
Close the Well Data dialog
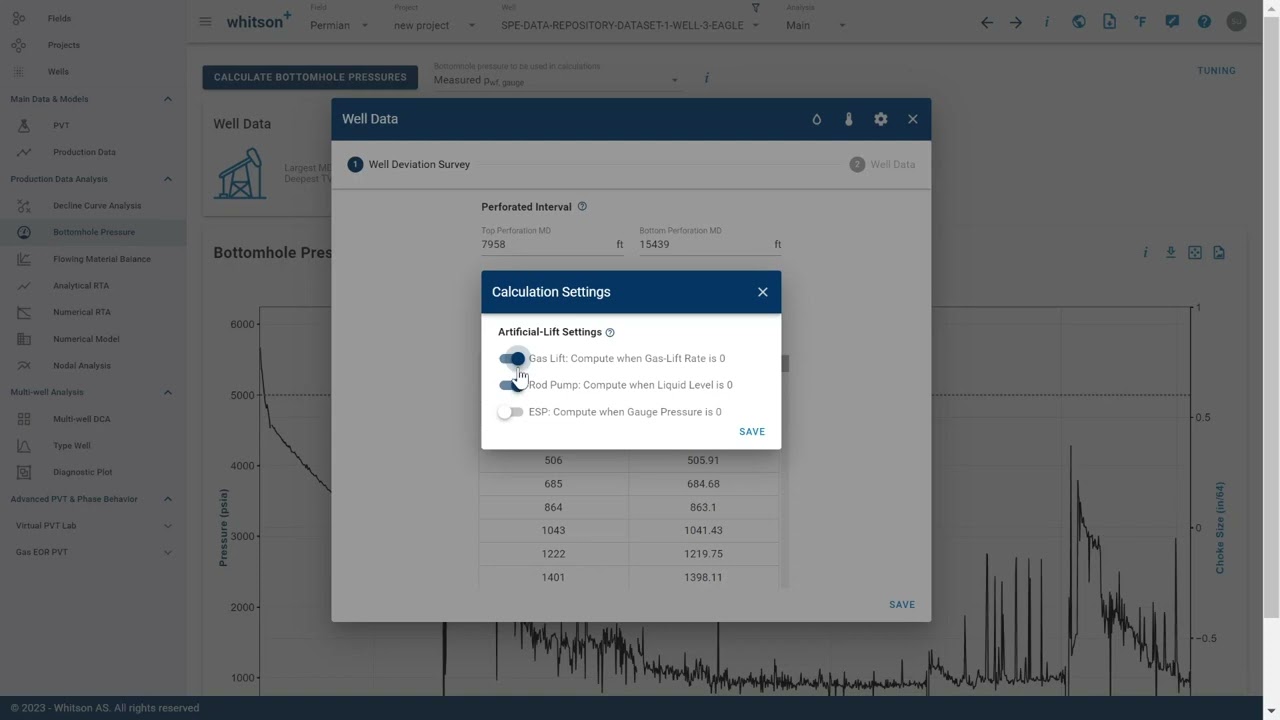click(x=913, y=119)
